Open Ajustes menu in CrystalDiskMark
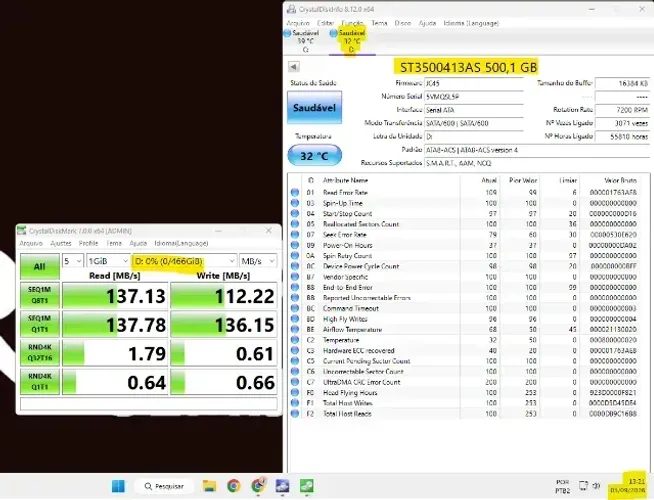The height and width of the screenshot is (500, 654). point(60,243)
